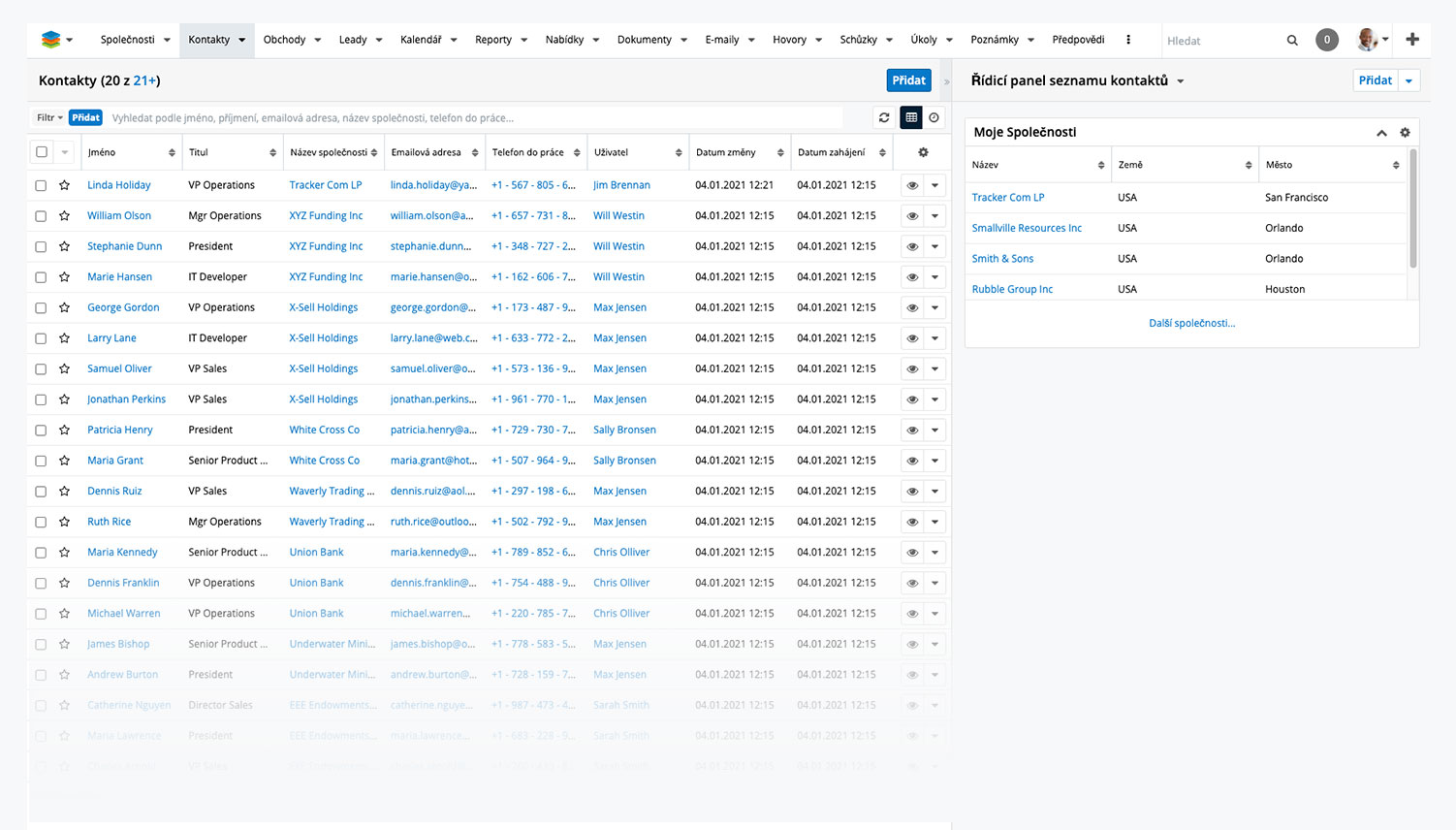
Task: Click the clock icon beside the grid view
Action: [934, 117]
